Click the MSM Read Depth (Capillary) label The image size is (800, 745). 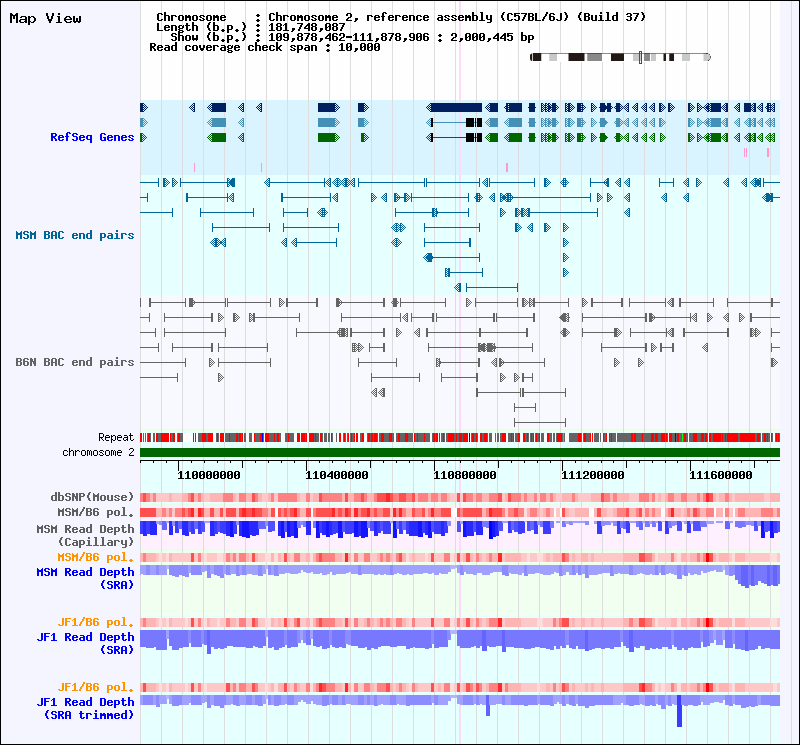(x=85, y=535)
